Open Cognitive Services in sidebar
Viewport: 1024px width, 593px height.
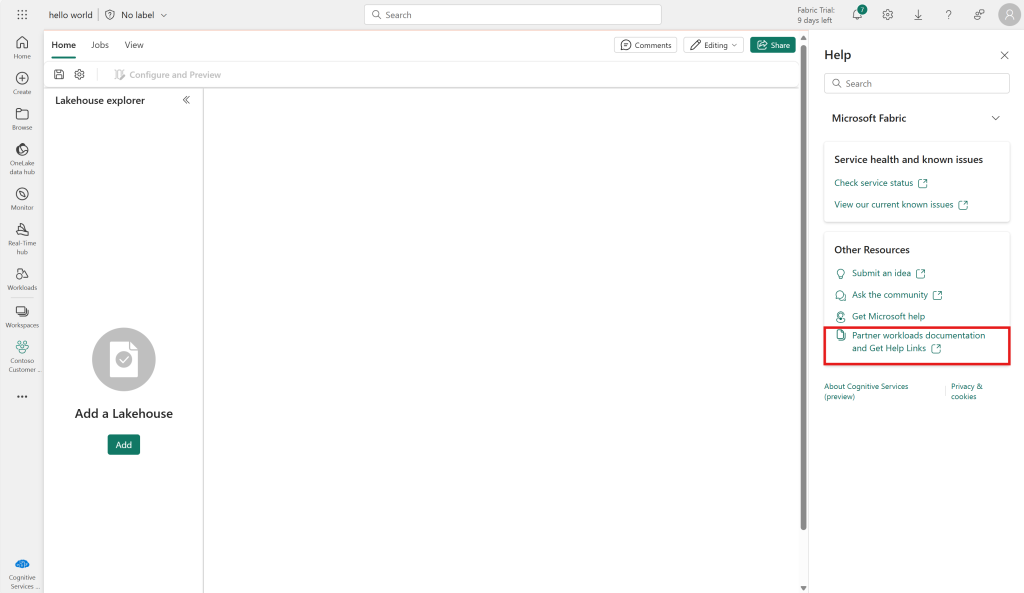click(21, 570)
